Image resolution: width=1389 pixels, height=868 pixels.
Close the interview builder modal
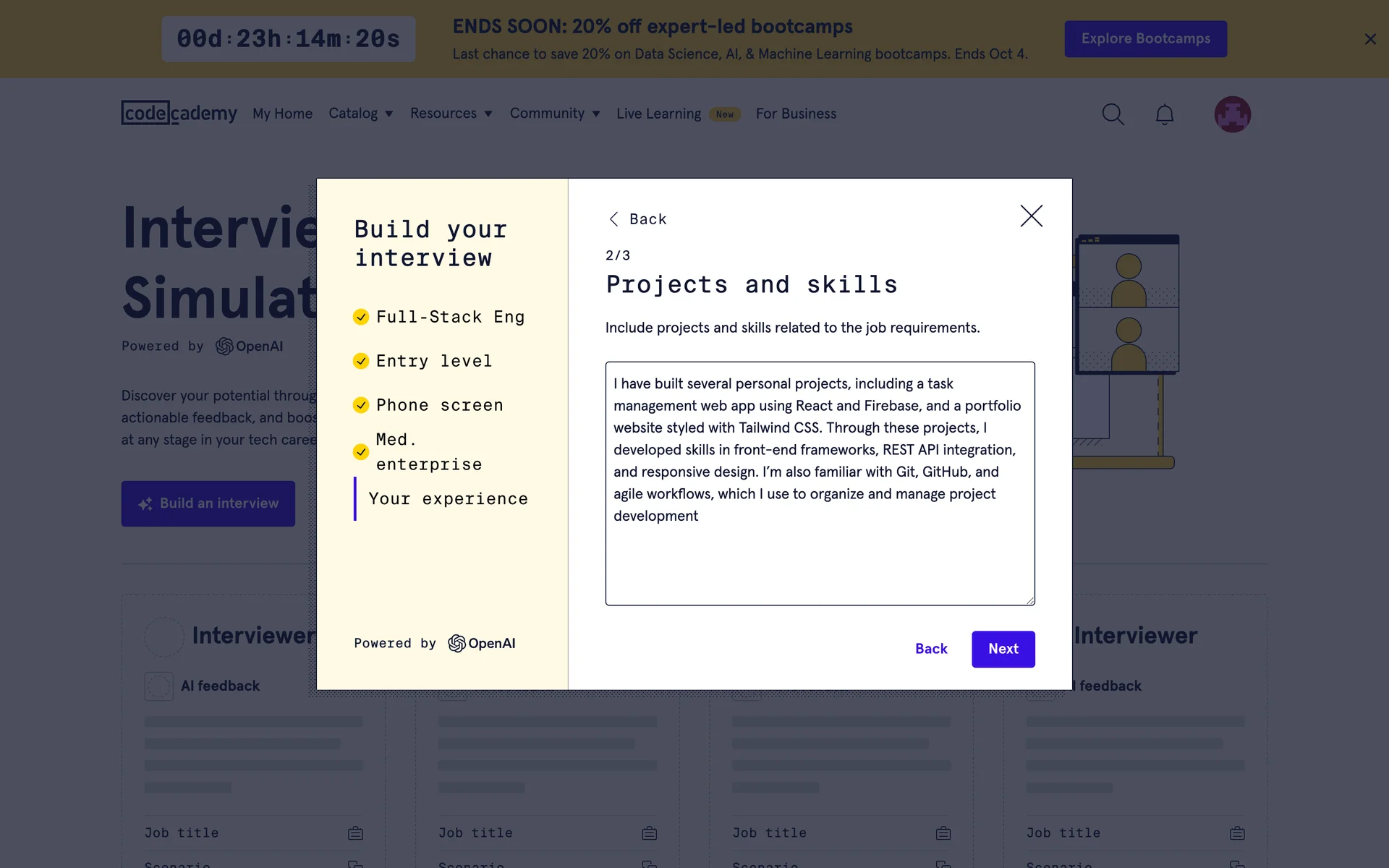point(1031,216)
